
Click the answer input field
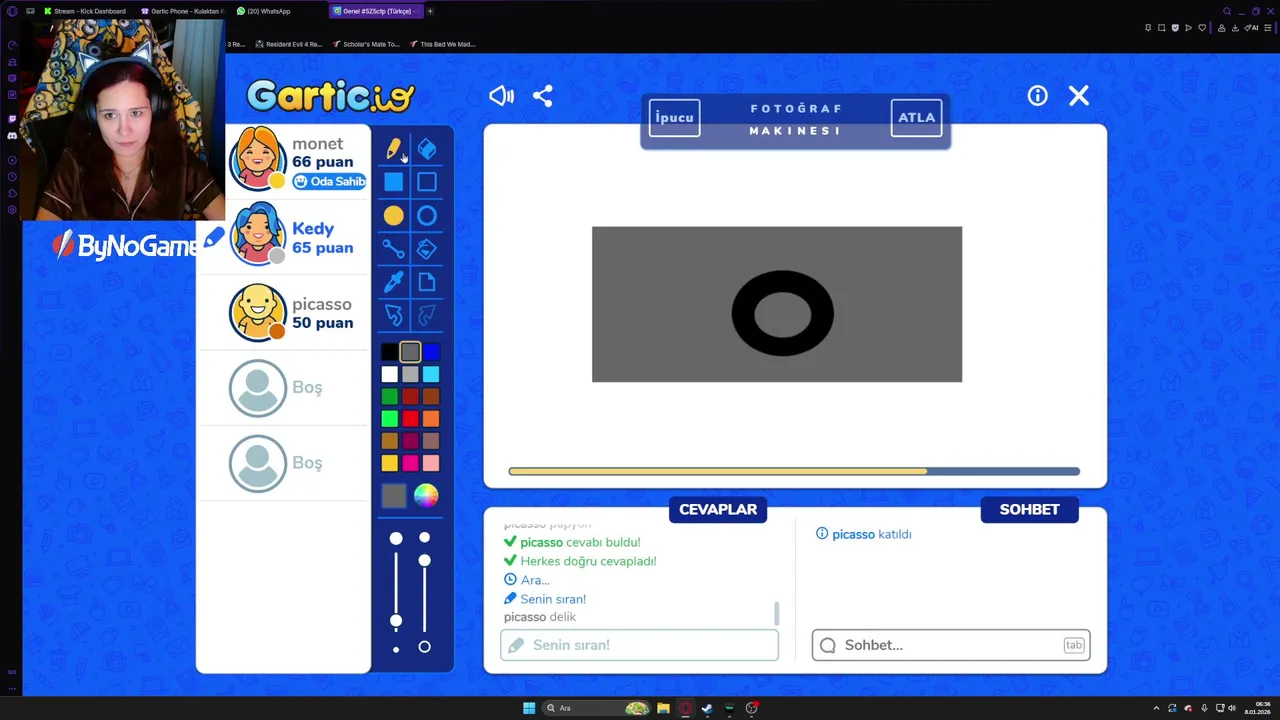[639, 645]
